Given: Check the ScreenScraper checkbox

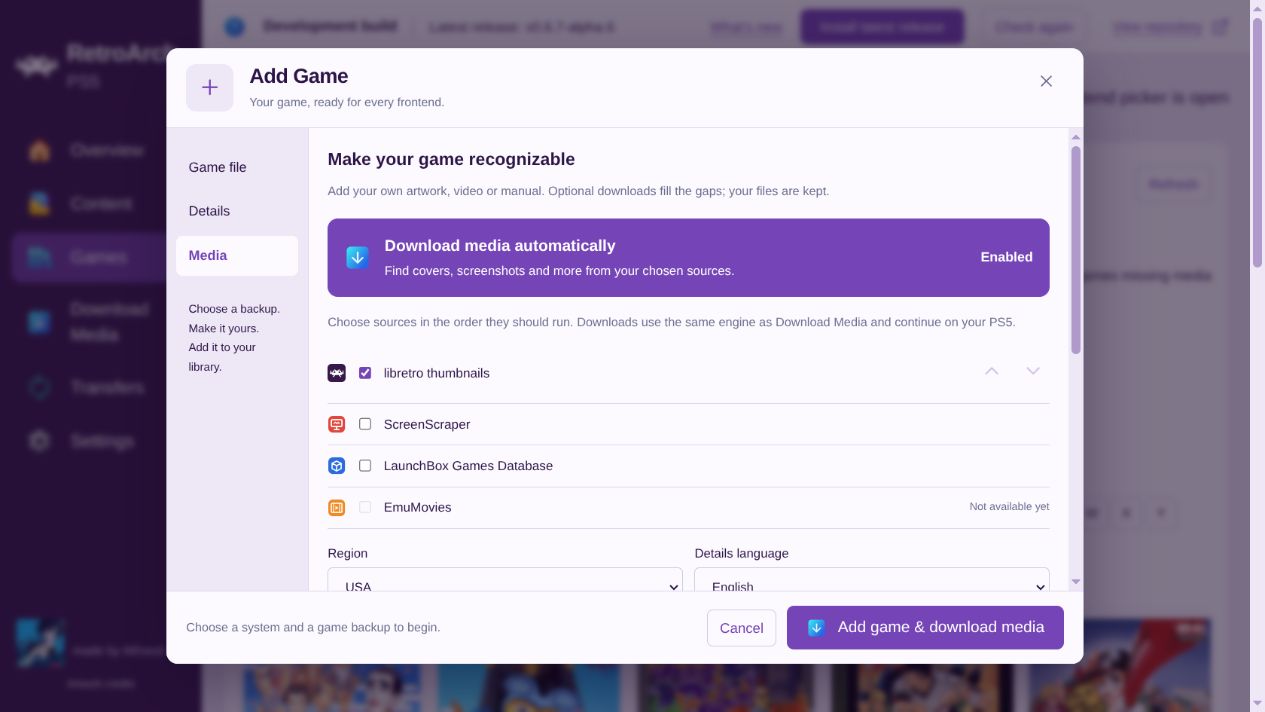Looking at the screenshot, I should pyautogui.click(x=365, y=424).
